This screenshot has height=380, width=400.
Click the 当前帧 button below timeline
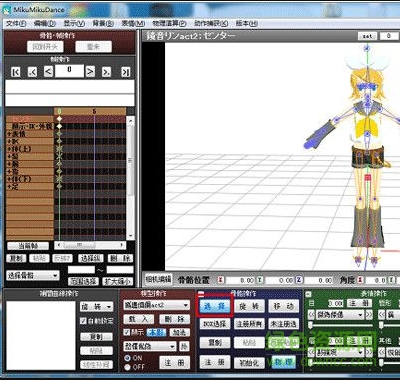pyautogui.click(x=28, y=246)
